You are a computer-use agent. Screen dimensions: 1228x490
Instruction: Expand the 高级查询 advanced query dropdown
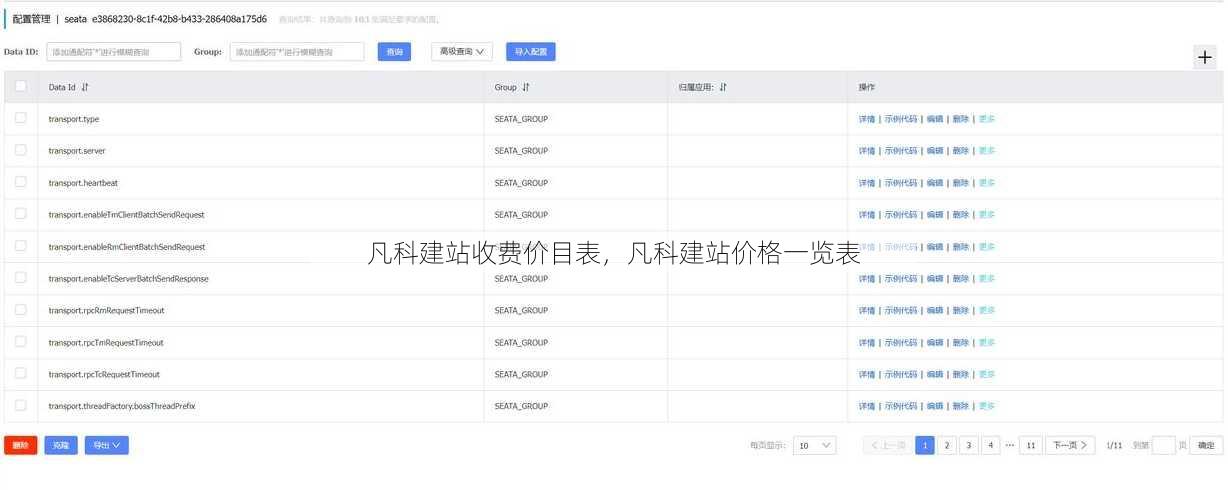point(462,51)
